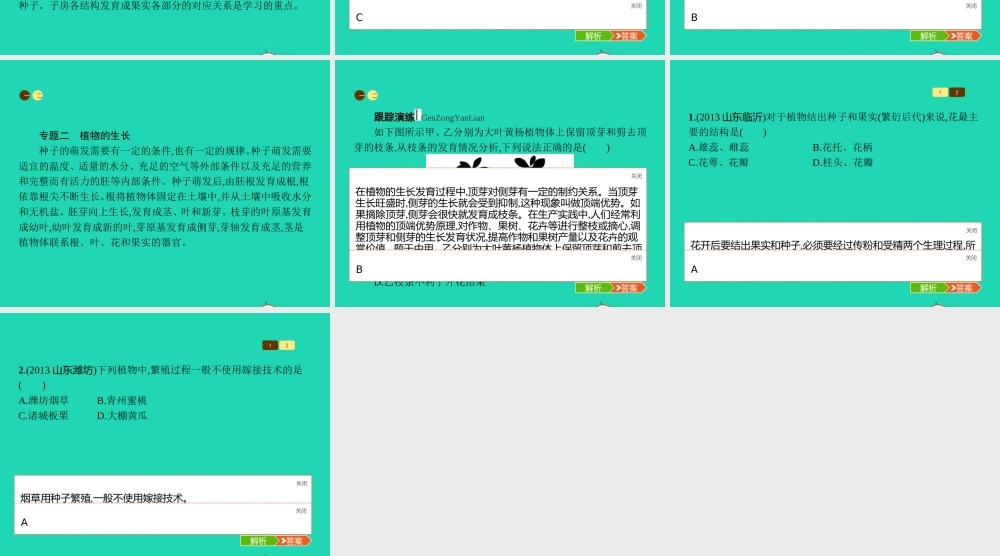Image resolution: width=1000 pixels, height=556 pixels.
Task: Select page 1 indicator on 临沂 slide
Action: (x=940, y=92)
